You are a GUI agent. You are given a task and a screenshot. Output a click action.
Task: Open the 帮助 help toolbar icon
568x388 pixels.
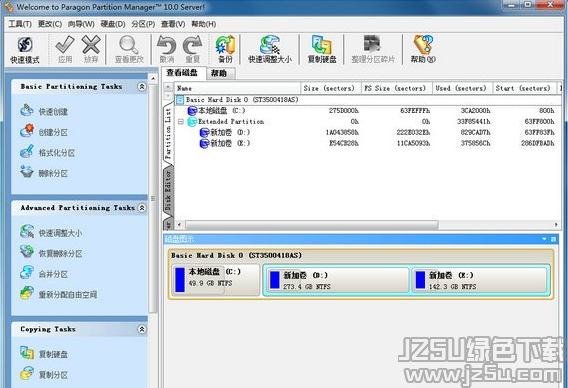tap(423, 50)
